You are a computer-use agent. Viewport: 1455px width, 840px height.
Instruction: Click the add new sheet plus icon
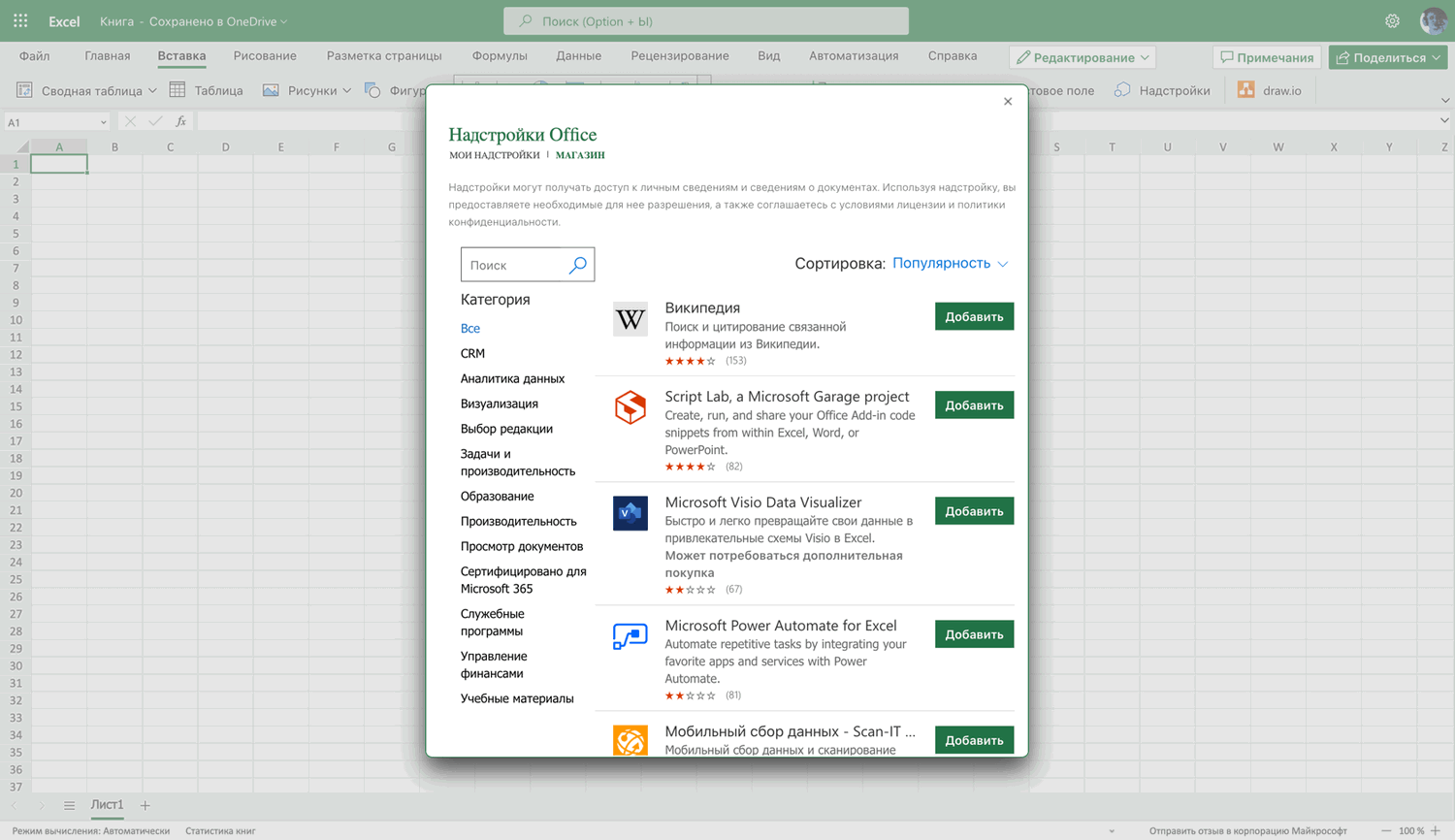[x=145, y=805]
